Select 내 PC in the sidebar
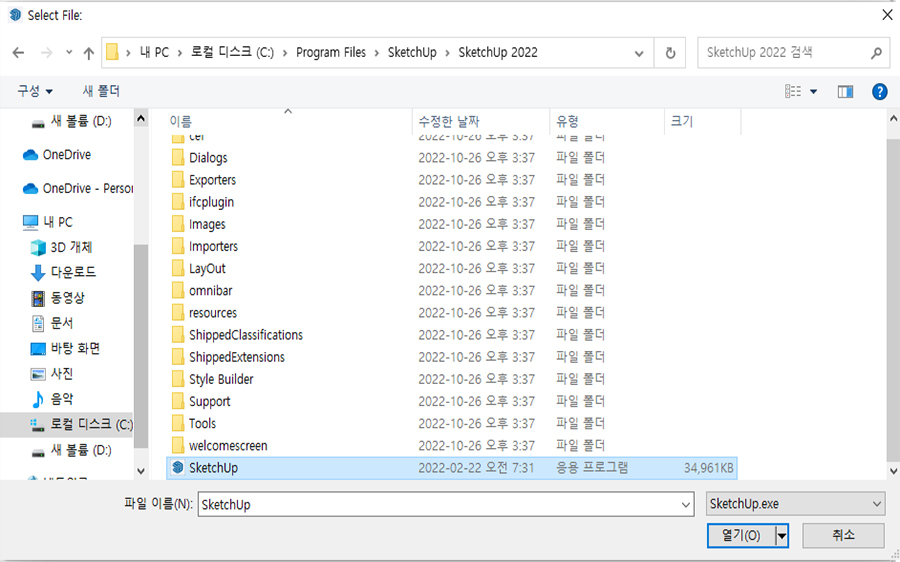This screenshot has height=562, width=900. pyautogui.click(x=47, y=222)
